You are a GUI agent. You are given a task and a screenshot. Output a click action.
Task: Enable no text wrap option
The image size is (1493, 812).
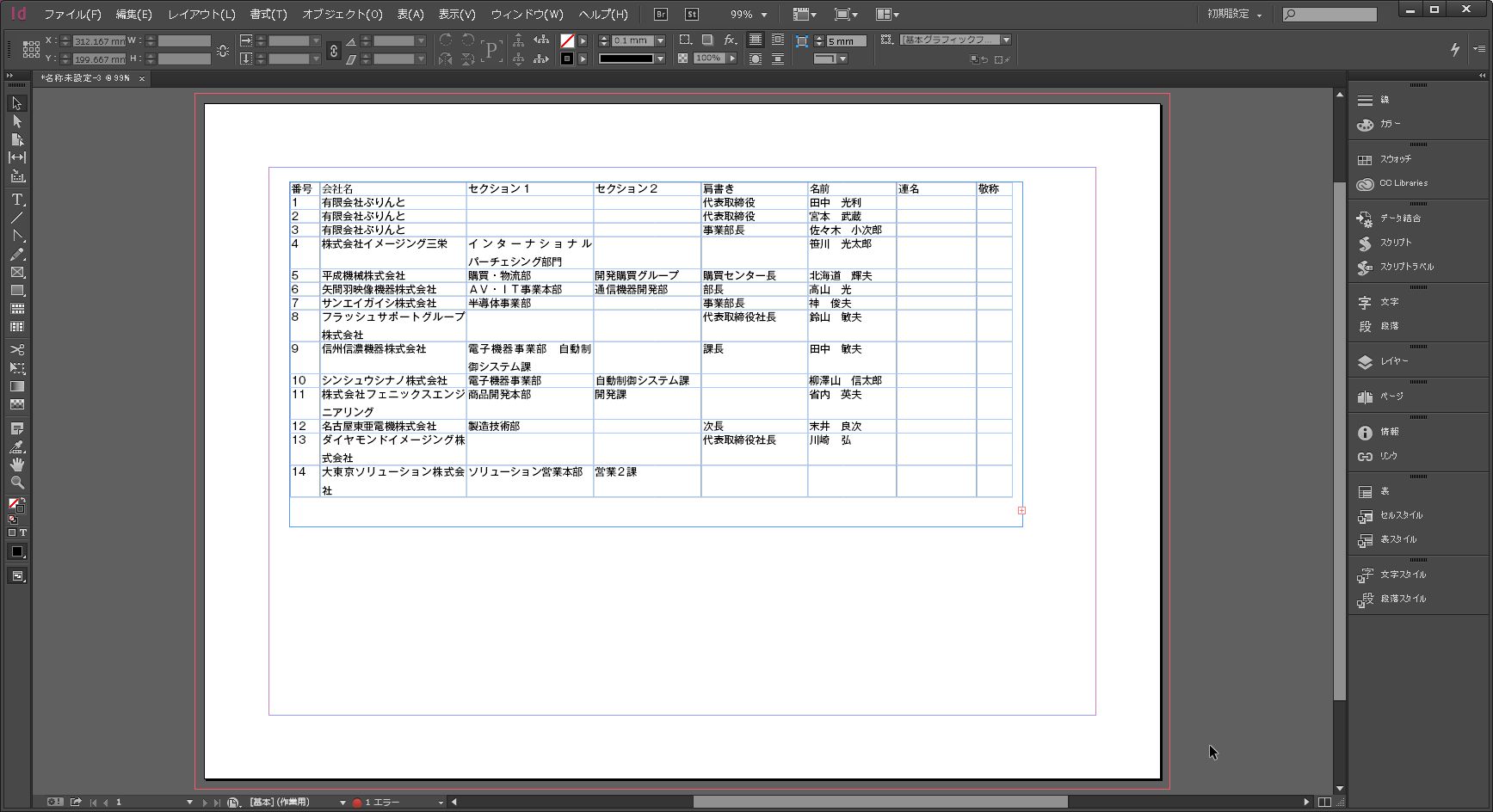(x=755, y=40)
